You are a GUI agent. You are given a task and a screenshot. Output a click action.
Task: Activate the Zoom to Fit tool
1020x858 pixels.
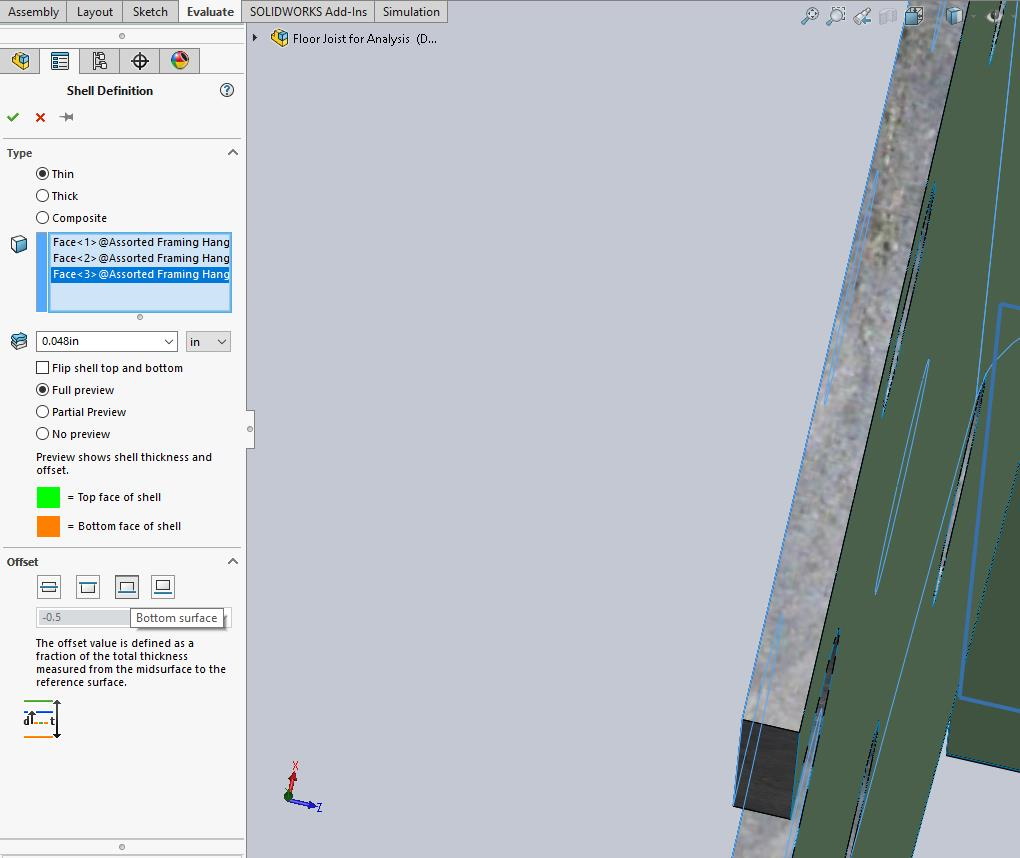810,16
